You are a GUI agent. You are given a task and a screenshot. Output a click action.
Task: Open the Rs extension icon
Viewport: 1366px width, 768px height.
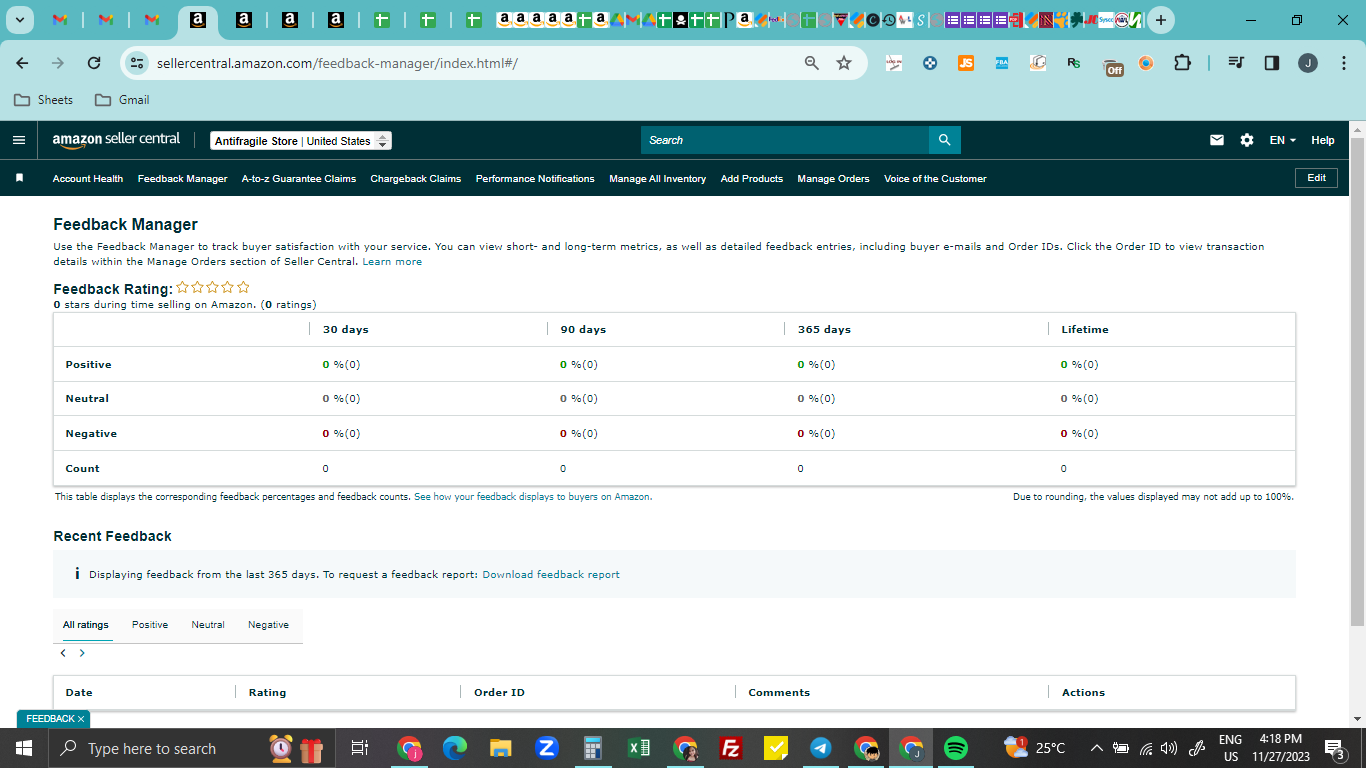click(1074, 63)
